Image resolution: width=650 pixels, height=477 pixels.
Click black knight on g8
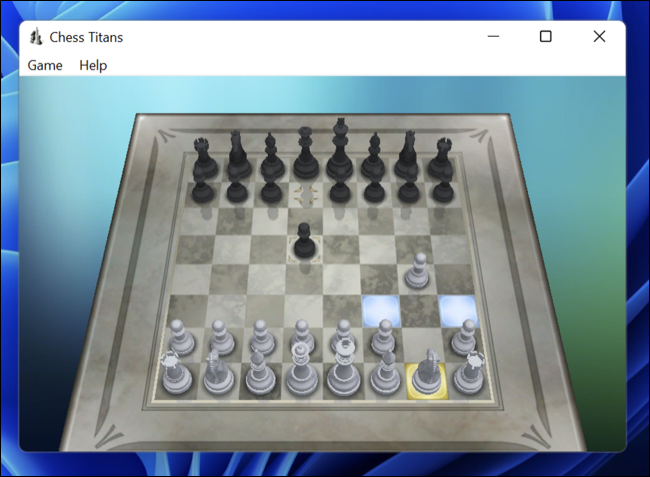pos(408,154)
